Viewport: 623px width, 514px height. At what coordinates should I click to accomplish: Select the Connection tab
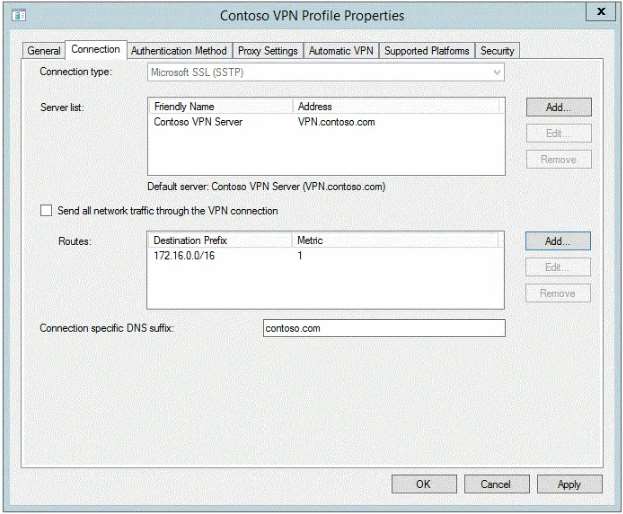(x=96, y=50)
